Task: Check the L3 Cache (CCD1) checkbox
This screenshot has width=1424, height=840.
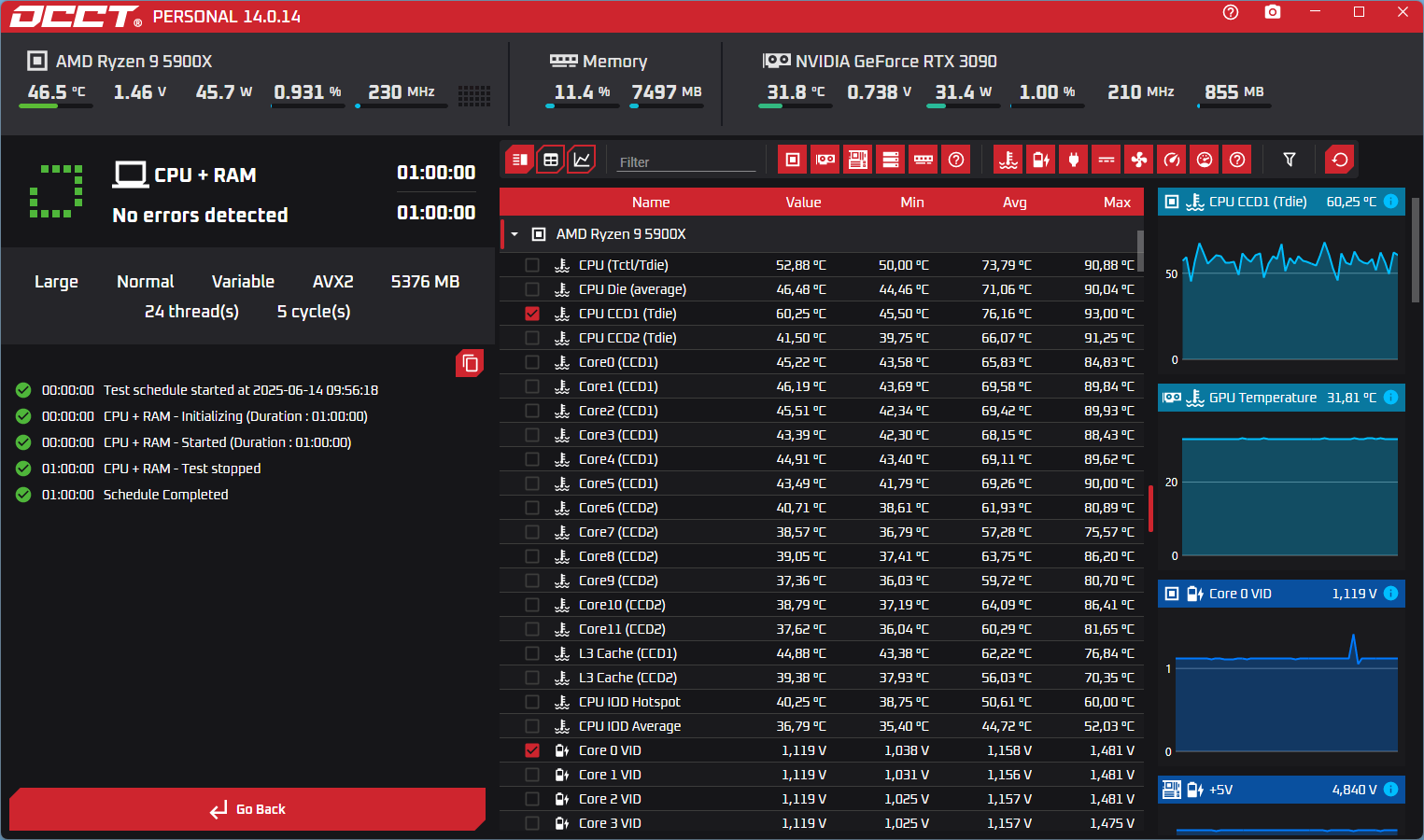Action: pos(532,653)
